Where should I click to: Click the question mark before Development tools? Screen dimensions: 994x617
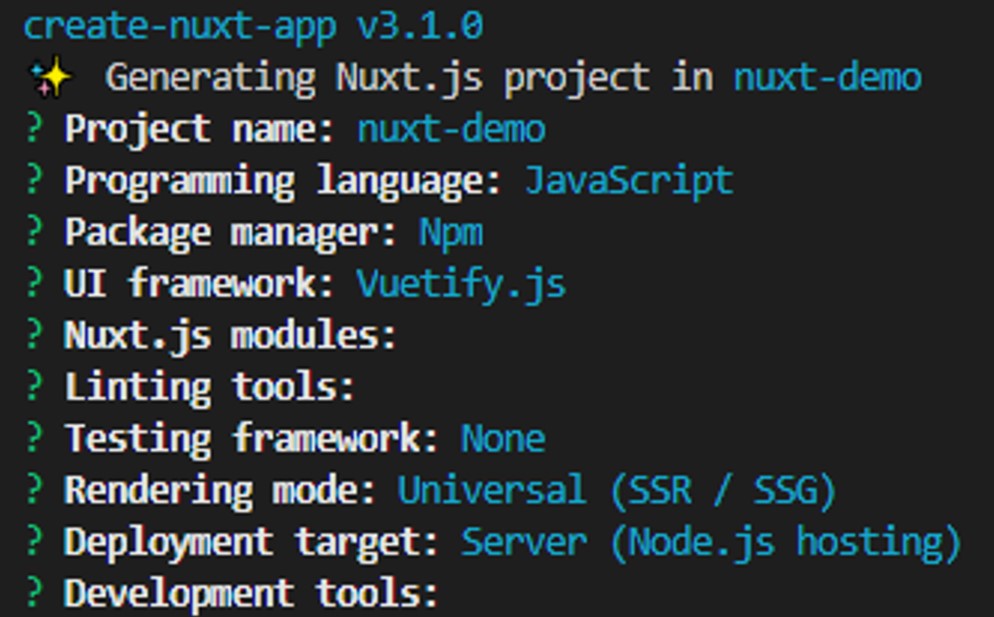tap(30, 593)
